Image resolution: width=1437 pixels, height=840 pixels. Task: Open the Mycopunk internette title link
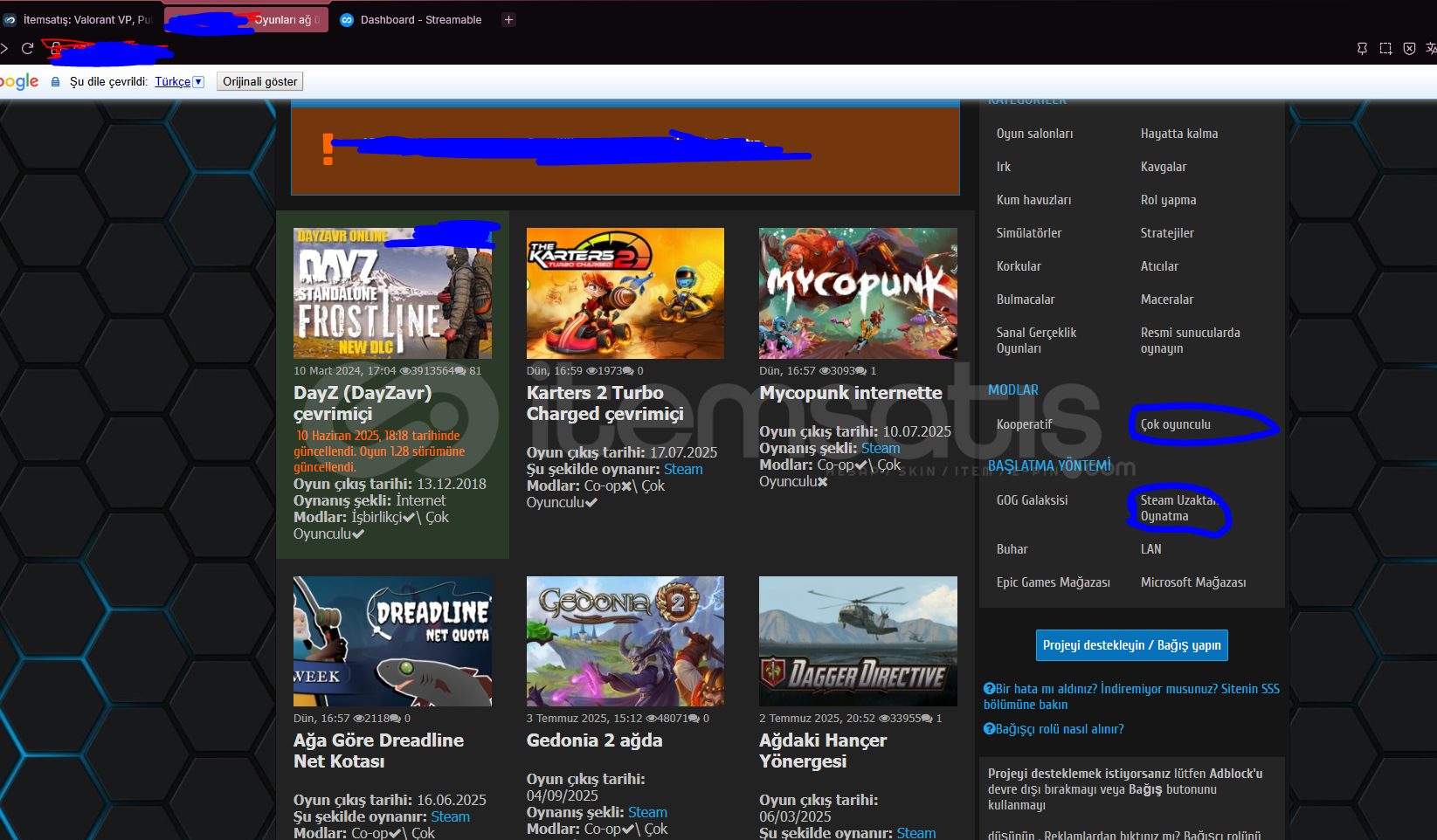[x=851, y=393]
